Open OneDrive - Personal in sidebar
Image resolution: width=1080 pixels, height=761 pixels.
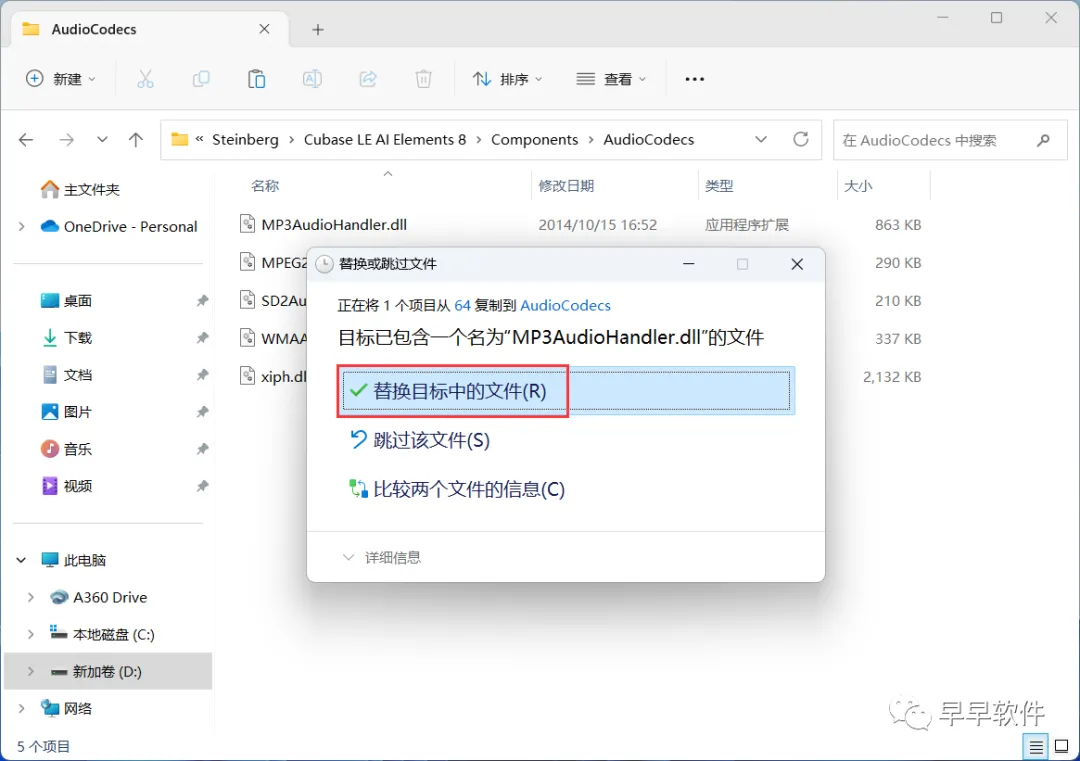coord(118,227)
